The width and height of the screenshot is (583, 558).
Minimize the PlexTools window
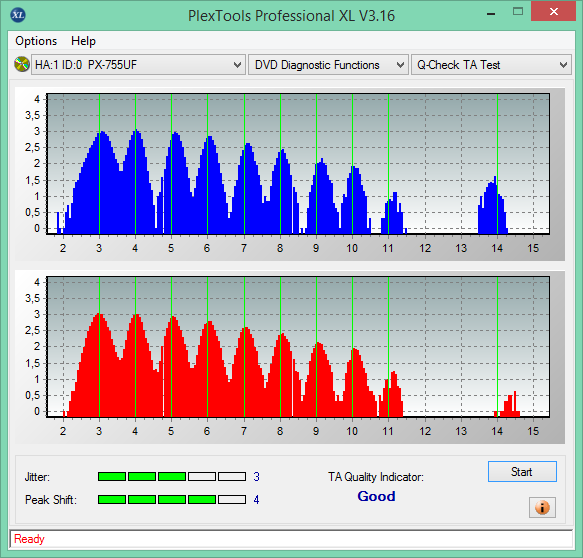[x=491, y=14]
